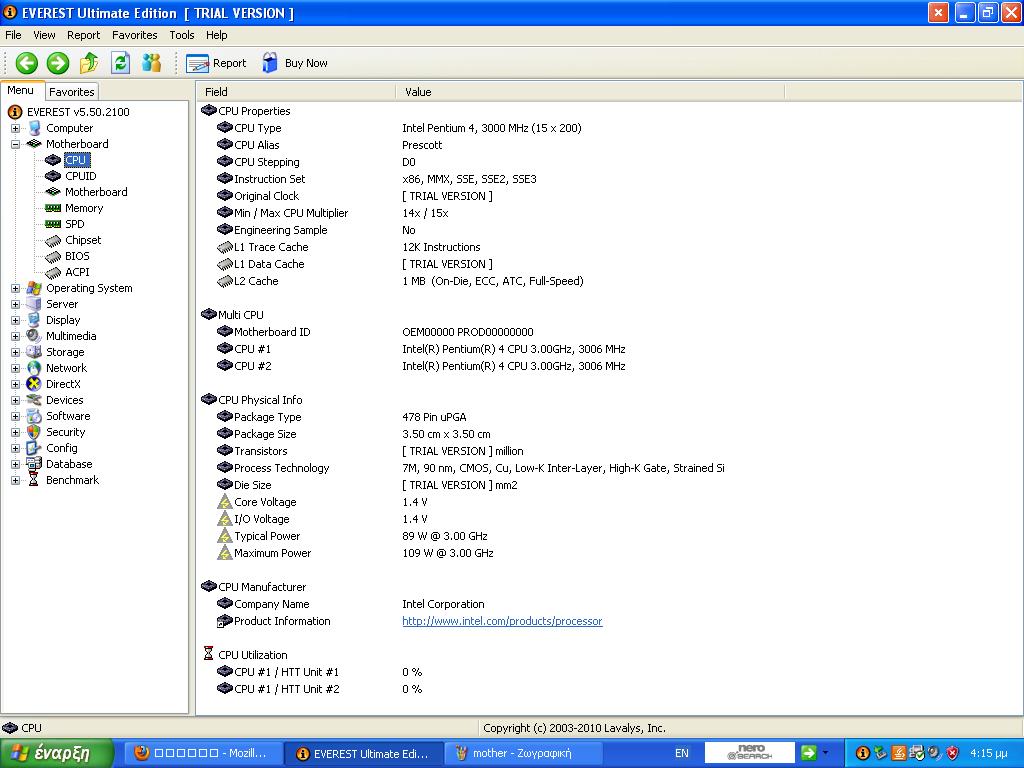1024x768 pixels.
Task: Select the ACPI item in the tree
Action: (77, 272)
